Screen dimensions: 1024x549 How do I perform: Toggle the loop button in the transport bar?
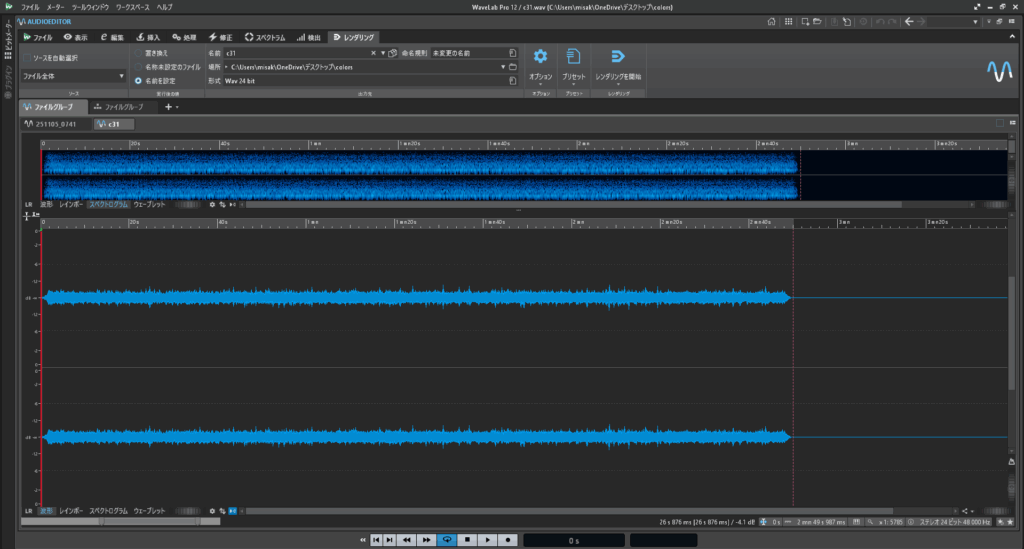click(x=447, y=540)
